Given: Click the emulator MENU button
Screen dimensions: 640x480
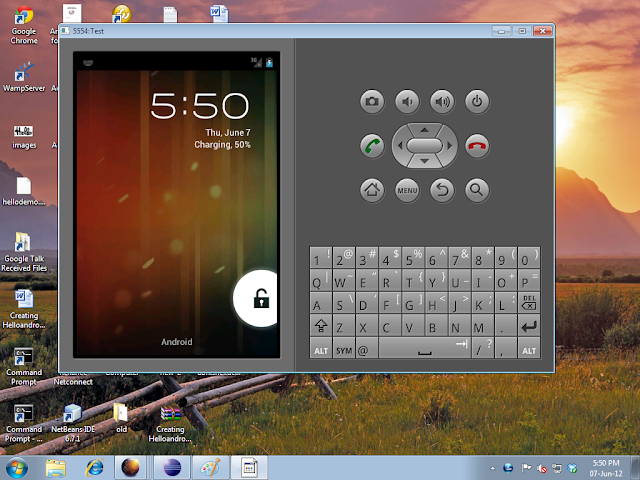Looking at the screenshot, I should tap(407, 190).
